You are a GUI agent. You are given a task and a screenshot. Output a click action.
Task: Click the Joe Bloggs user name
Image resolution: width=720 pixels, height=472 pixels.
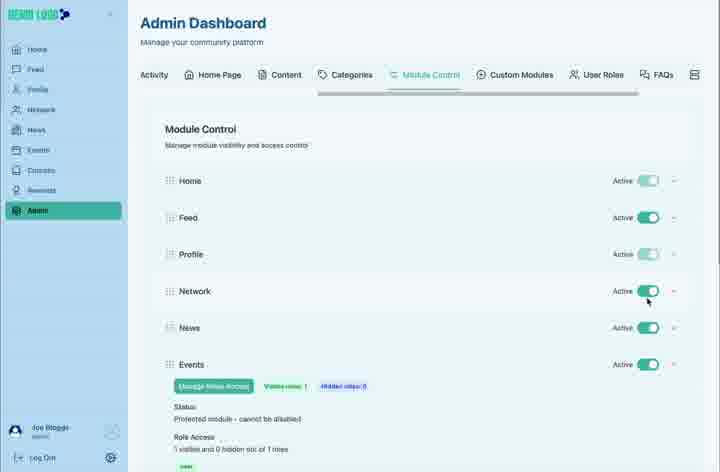click(51, 427)
